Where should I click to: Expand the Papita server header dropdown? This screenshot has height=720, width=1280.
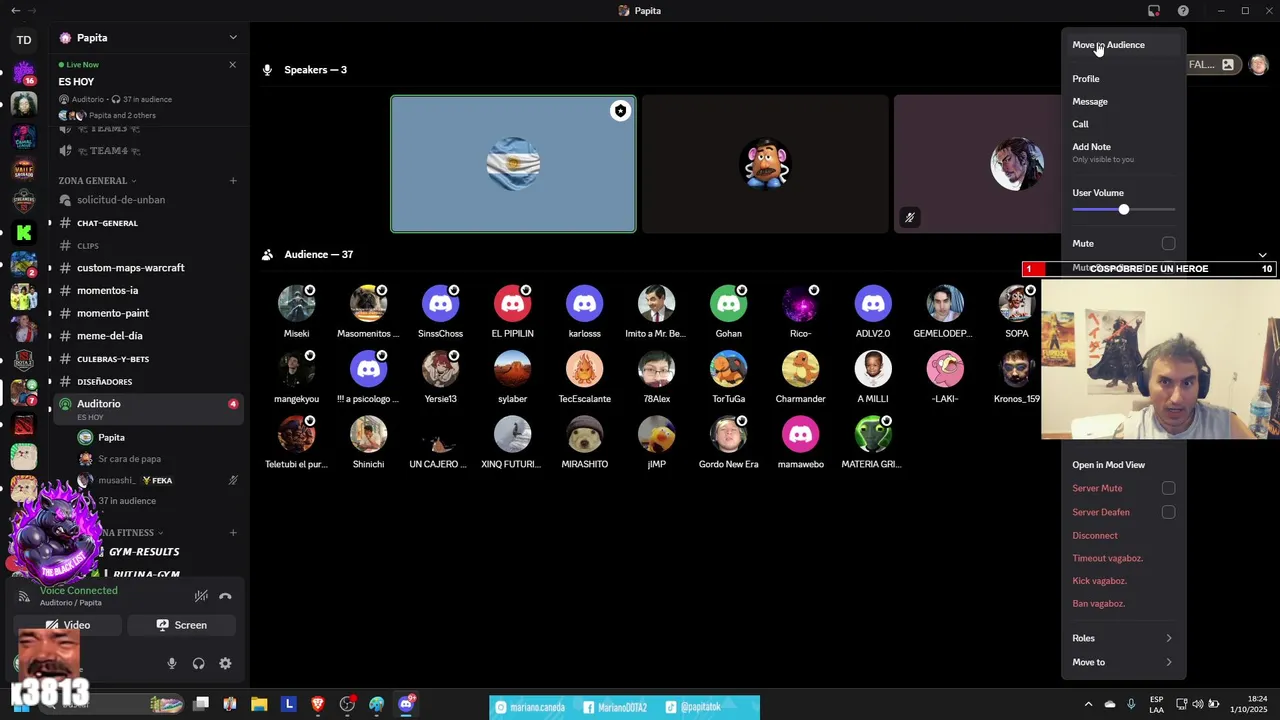pos(233,38)
